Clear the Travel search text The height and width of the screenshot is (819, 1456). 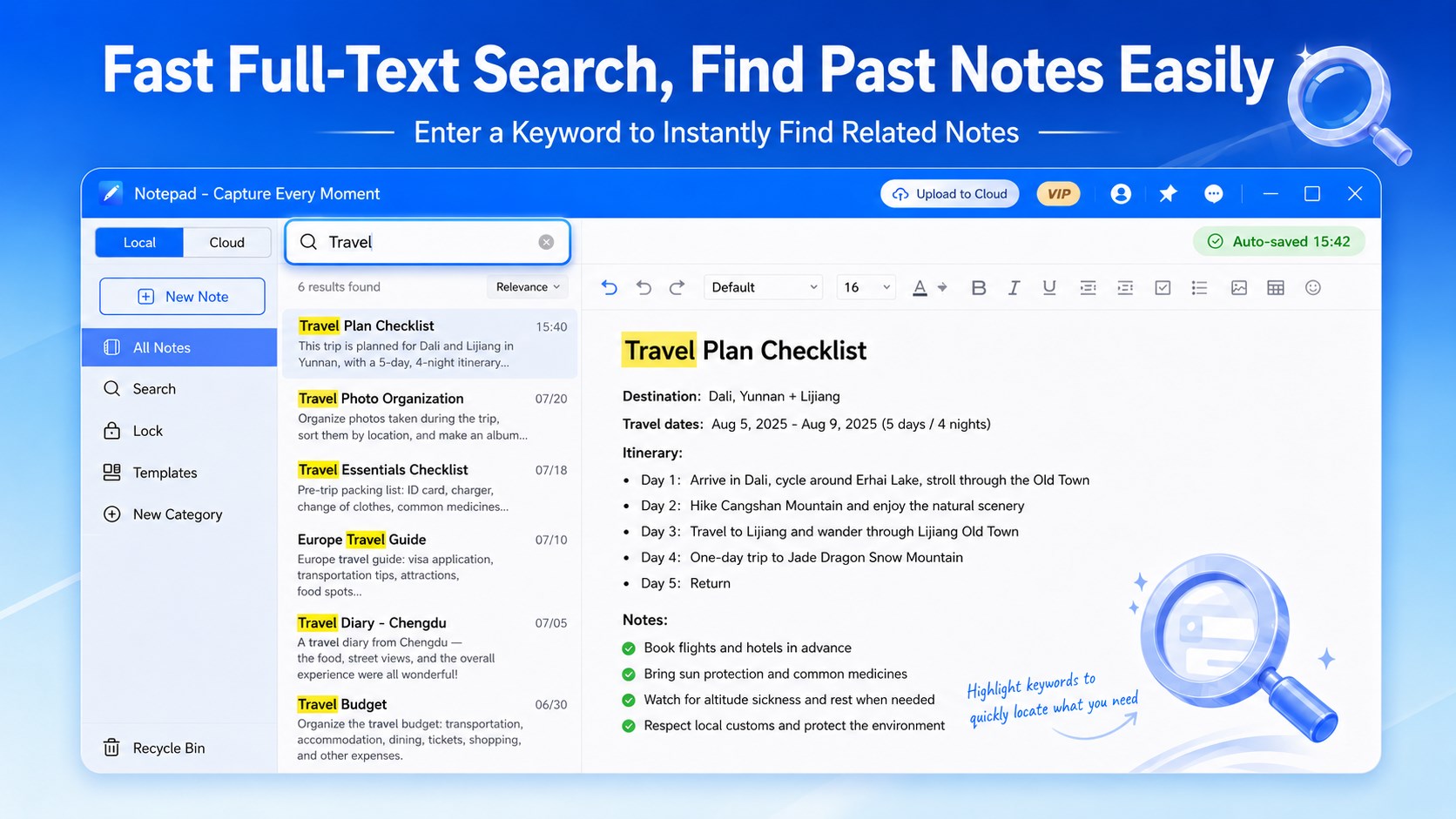[x=546, y=242]
